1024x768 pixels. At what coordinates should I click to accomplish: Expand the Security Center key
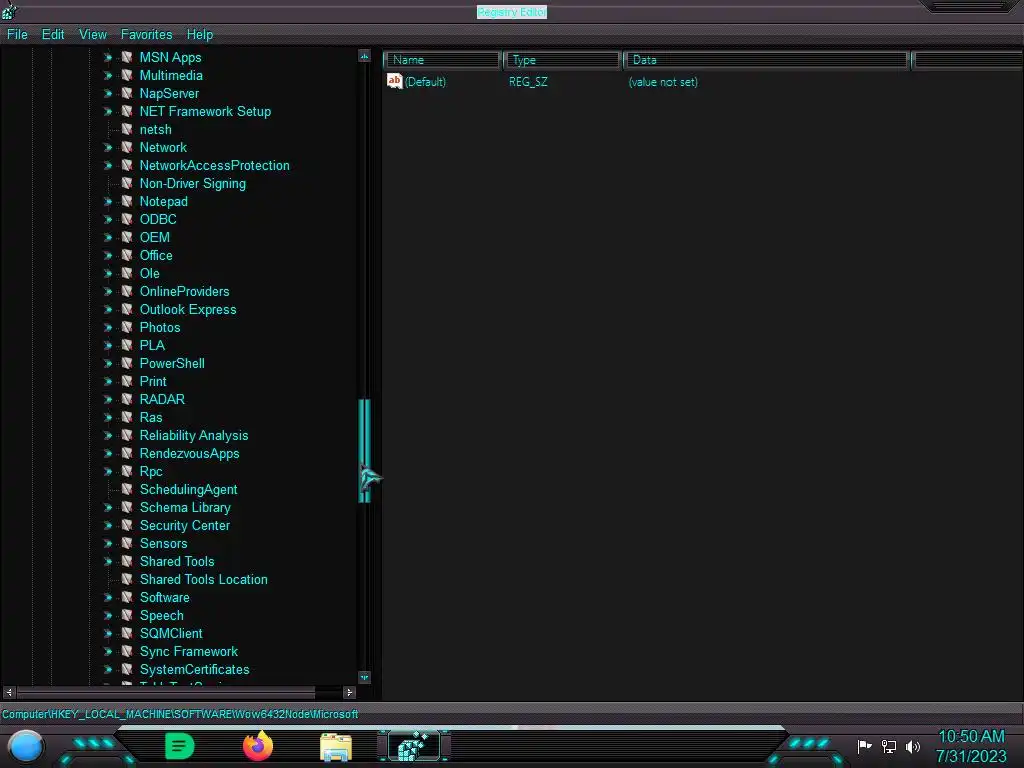coord(108,526)
